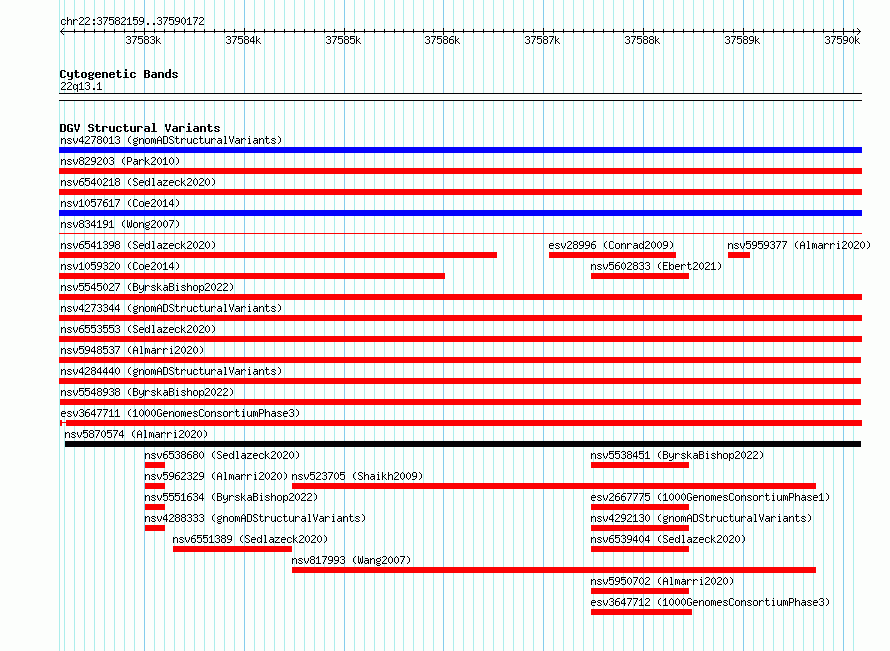
Task: Select variant esv28996 (Conrad2009)
Action: point(611,245)
